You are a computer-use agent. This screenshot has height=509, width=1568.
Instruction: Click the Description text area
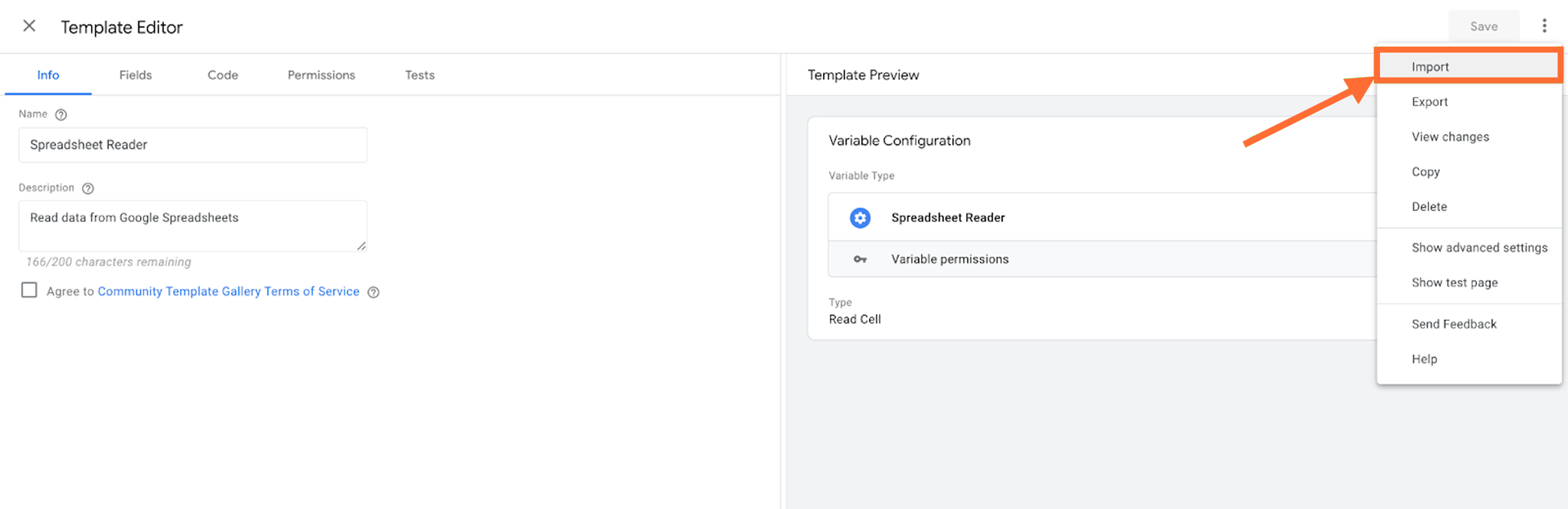[193, 226]
